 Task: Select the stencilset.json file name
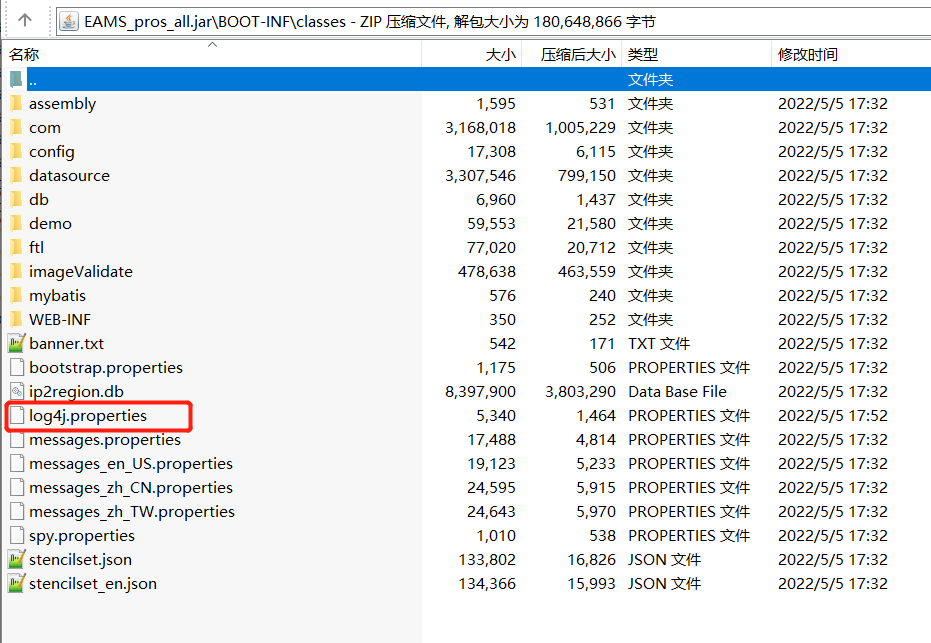click(80, 559)
